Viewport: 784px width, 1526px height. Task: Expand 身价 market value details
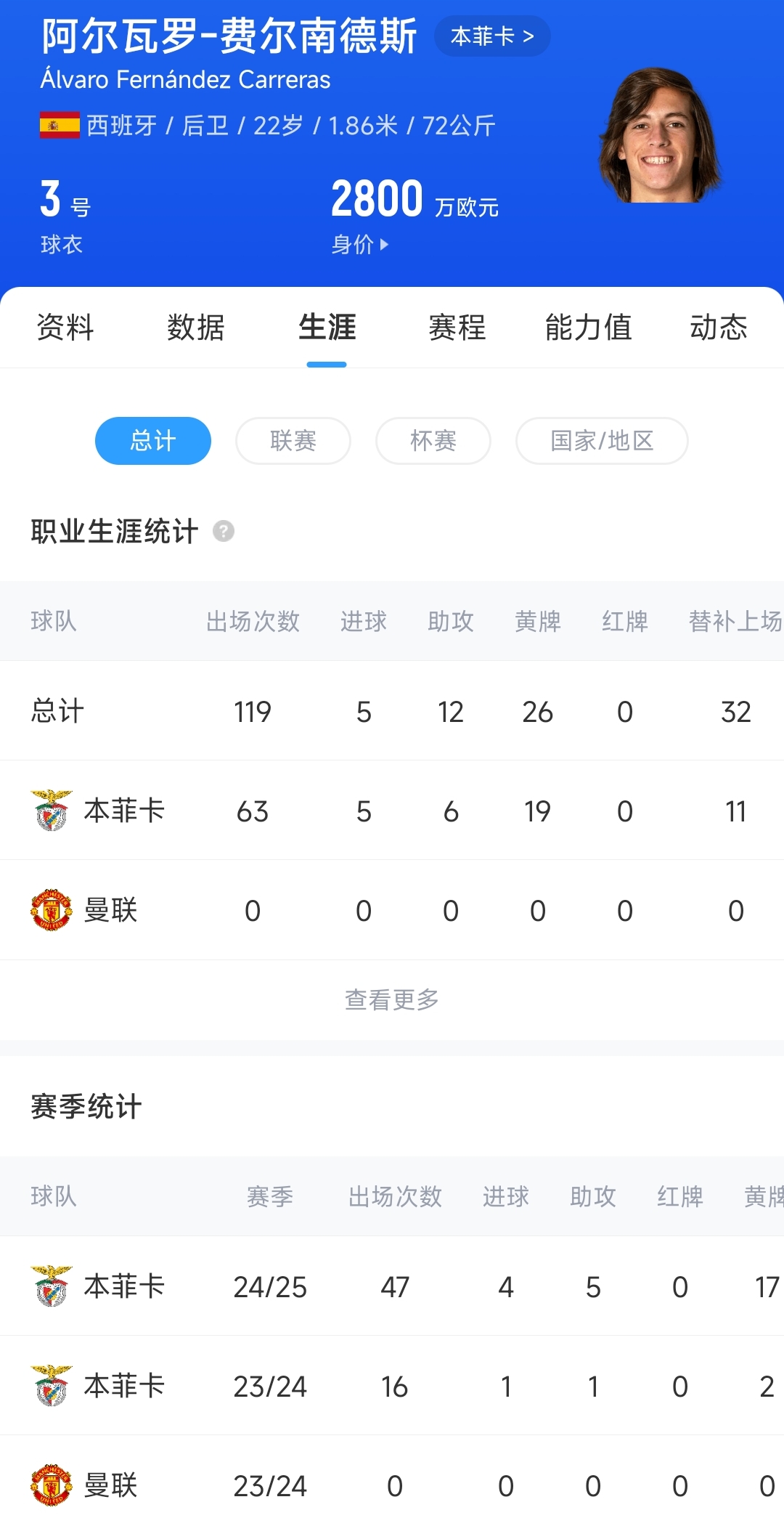point(361,245)
